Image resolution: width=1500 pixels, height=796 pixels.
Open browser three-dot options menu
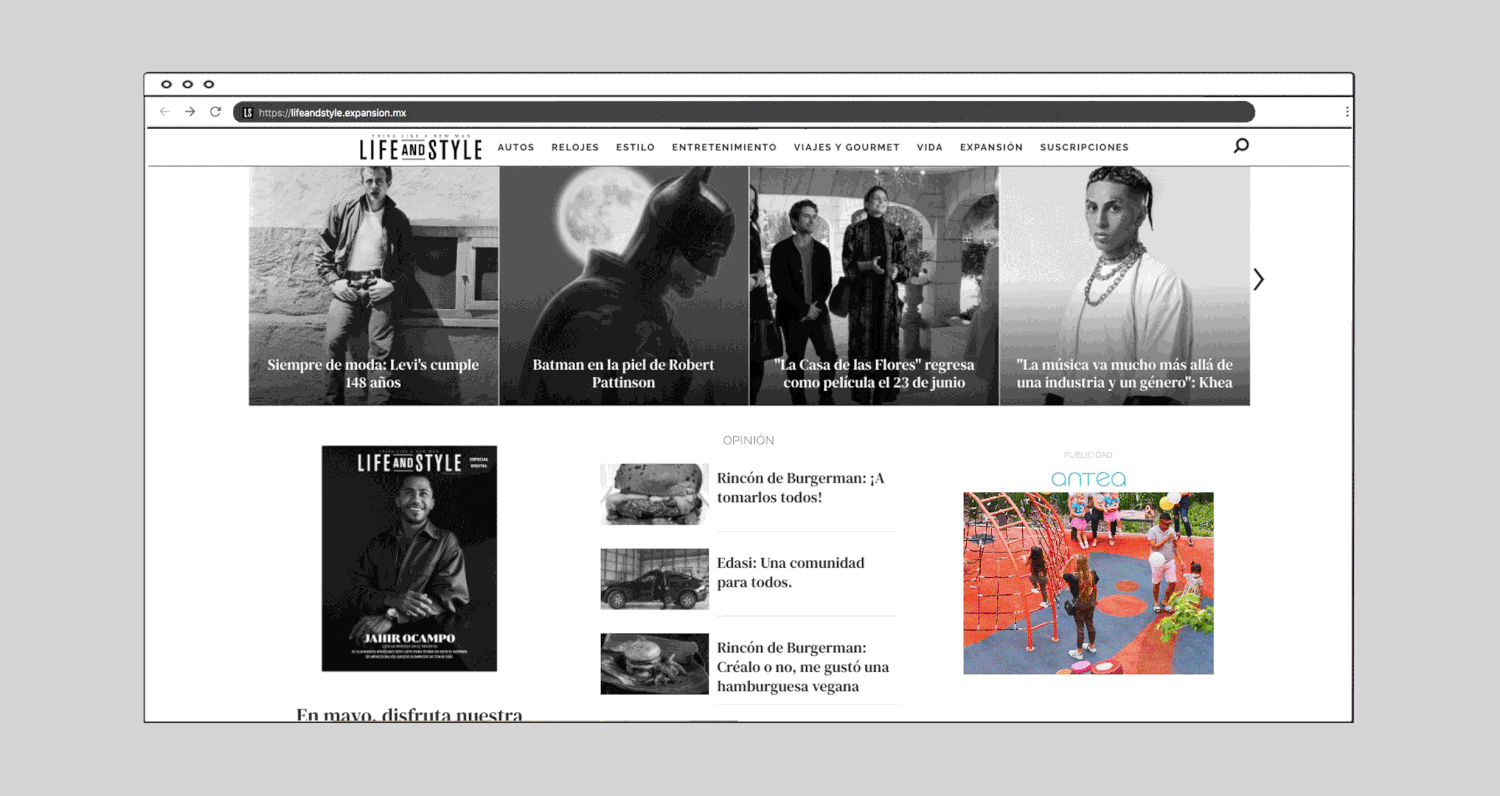[x=1347, y=112]
